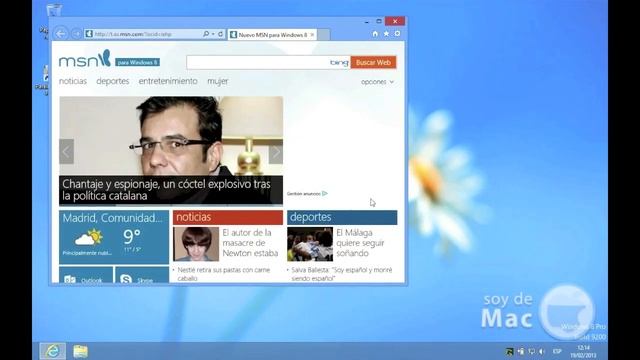
Task: Maximize the Internet Explorer window
Action: tap(379, 21)
